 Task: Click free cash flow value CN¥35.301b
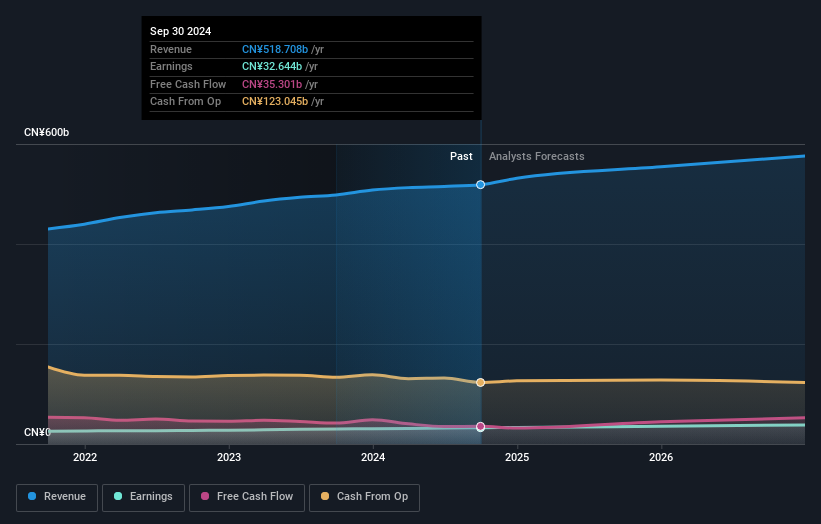(x=272, y=84)
